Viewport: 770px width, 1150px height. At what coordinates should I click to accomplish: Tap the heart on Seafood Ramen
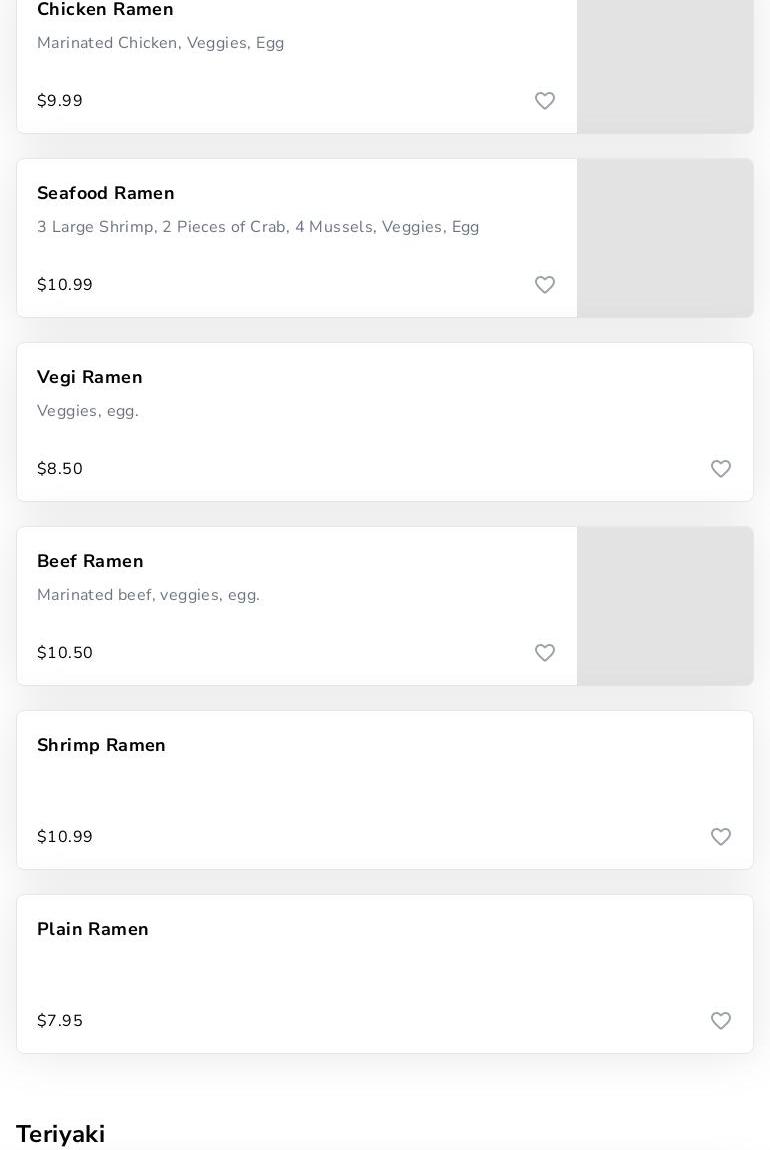(545, 285)
